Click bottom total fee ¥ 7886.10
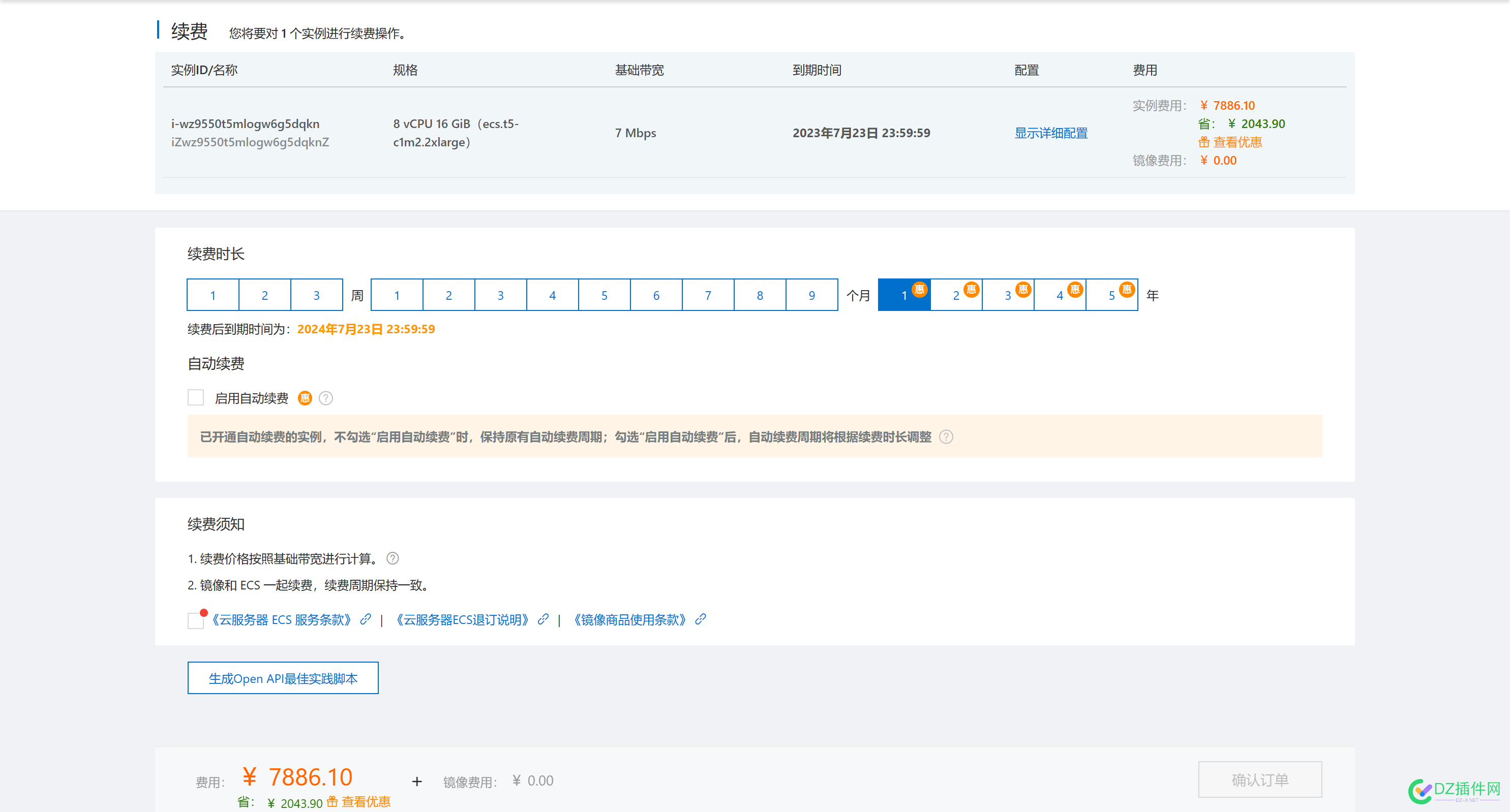Image resolution: width=1510 pixels, height=812 pixels. (298, 777)
